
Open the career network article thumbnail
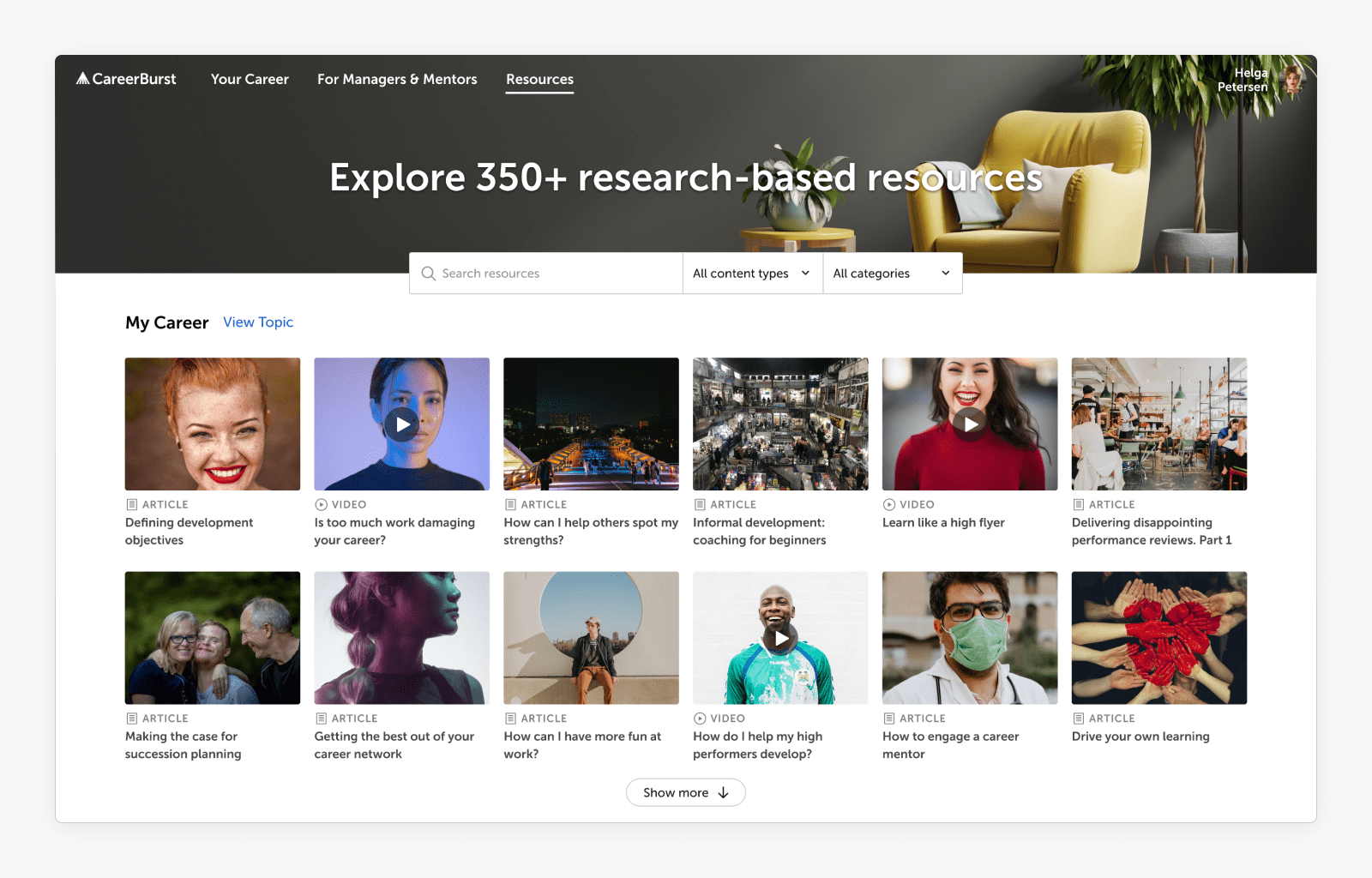(402, 638)
